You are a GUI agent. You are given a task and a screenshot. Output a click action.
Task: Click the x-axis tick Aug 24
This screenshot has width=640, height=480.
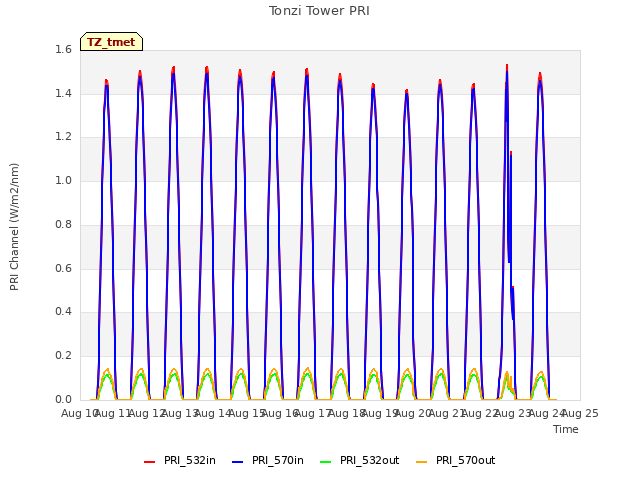(547, 413)
